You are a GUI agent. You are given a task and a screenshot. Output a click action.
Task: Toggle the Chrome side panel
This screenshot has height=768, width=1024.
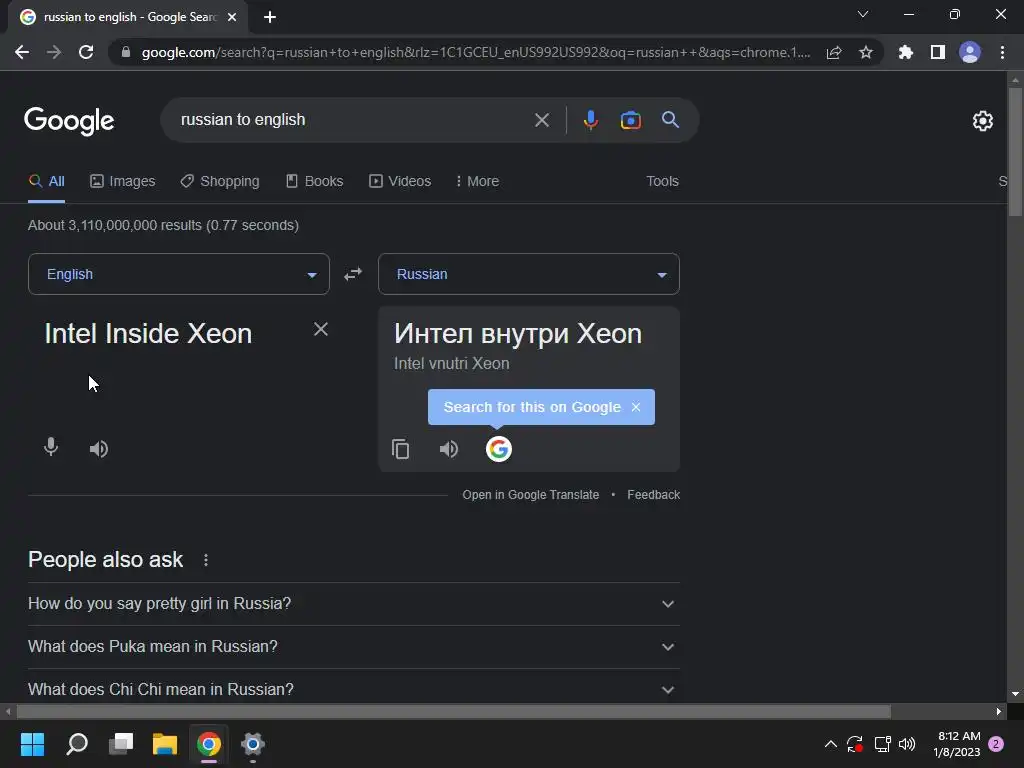(x=938, y=52)
